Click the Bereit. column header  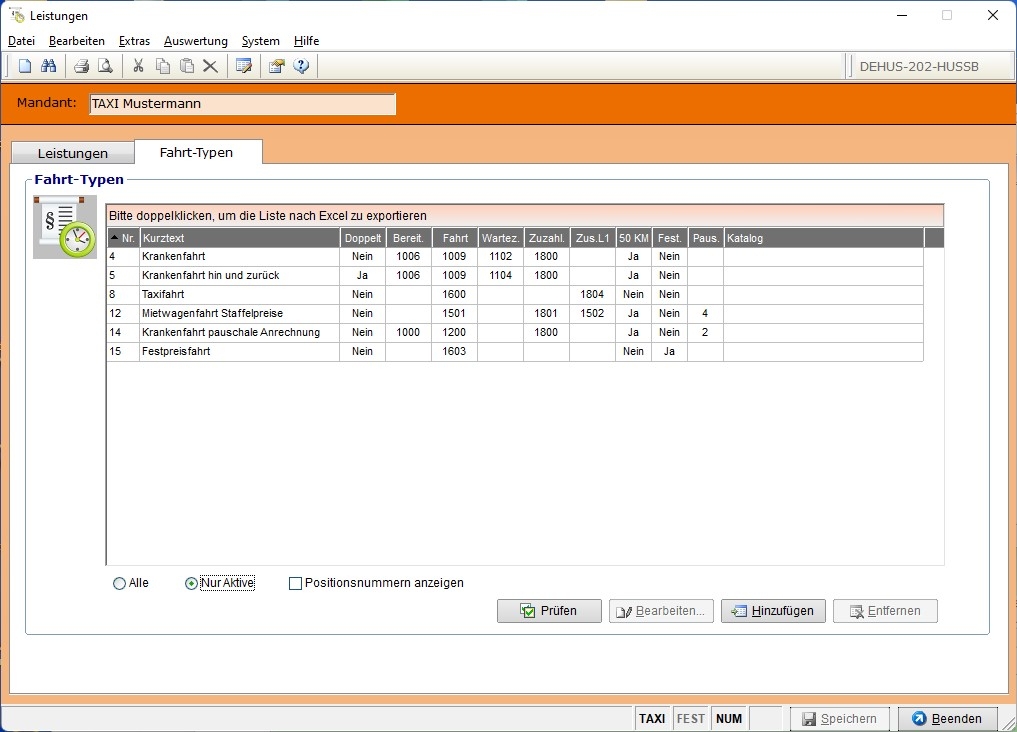tap(409, 238)
